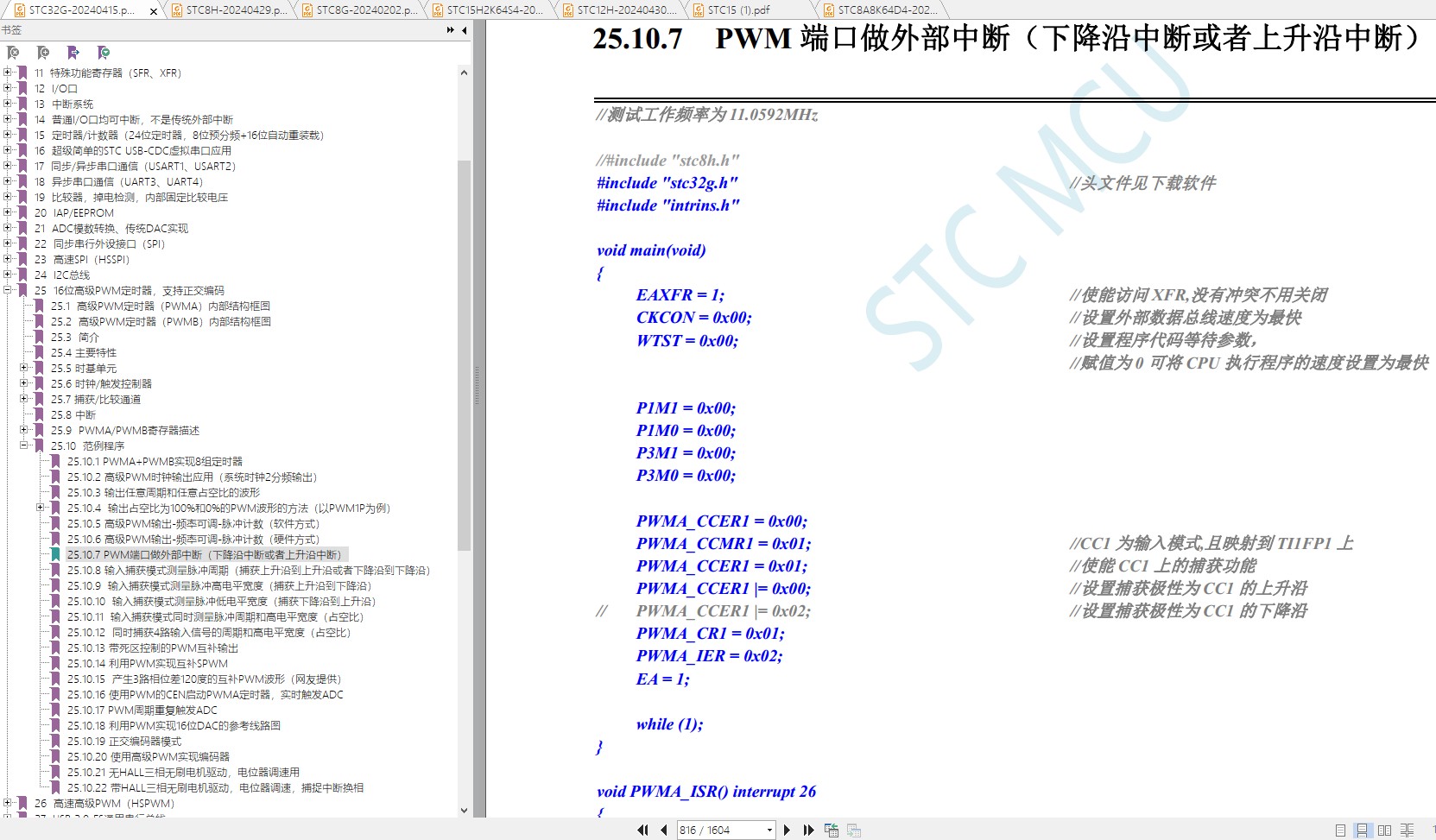Screen dimensions: 1436x840
Task: Expand chapter 11 特殊功能寄存器
Action: coord(8,73)
